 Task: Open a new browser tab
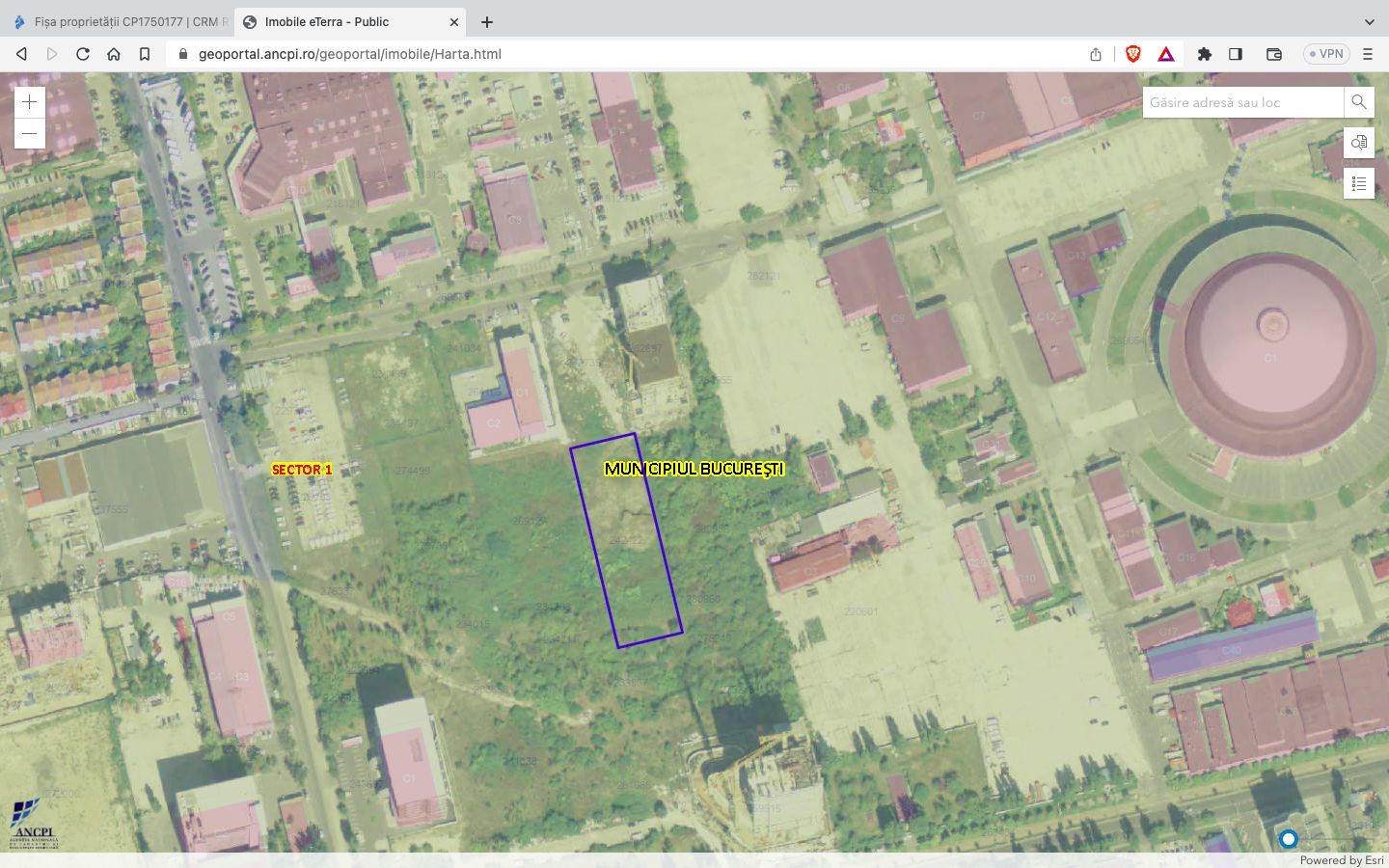487,21
